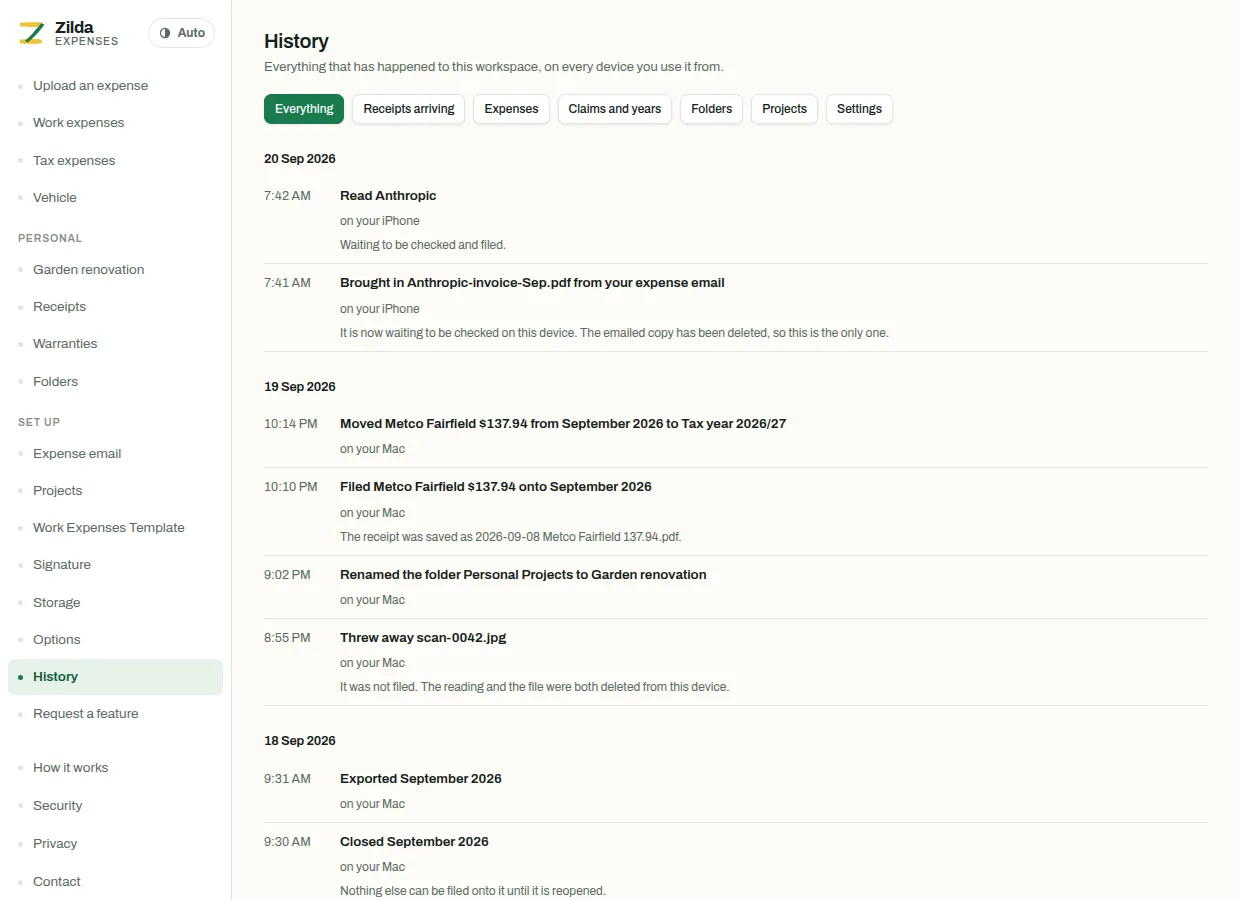The height and width of the screenshot is (900, 1240).
Task: Click the 'Exported September 2026' entry
Action: click(x=421, y=779)
